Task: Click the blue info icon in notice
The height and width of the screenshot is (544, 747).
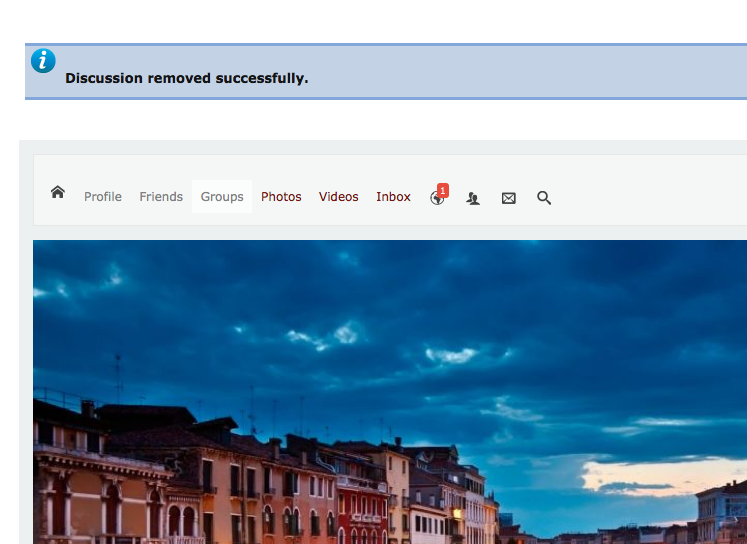Action: tap(43, 61)
